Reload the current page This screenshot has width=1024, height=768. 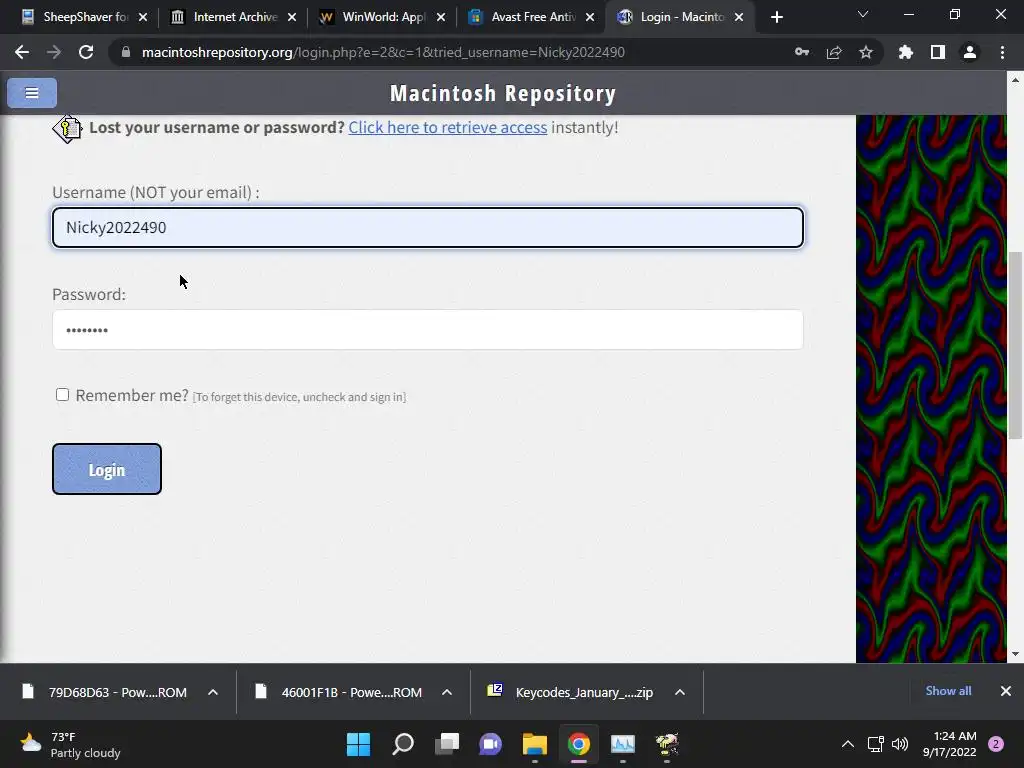(x=86, y=52)
